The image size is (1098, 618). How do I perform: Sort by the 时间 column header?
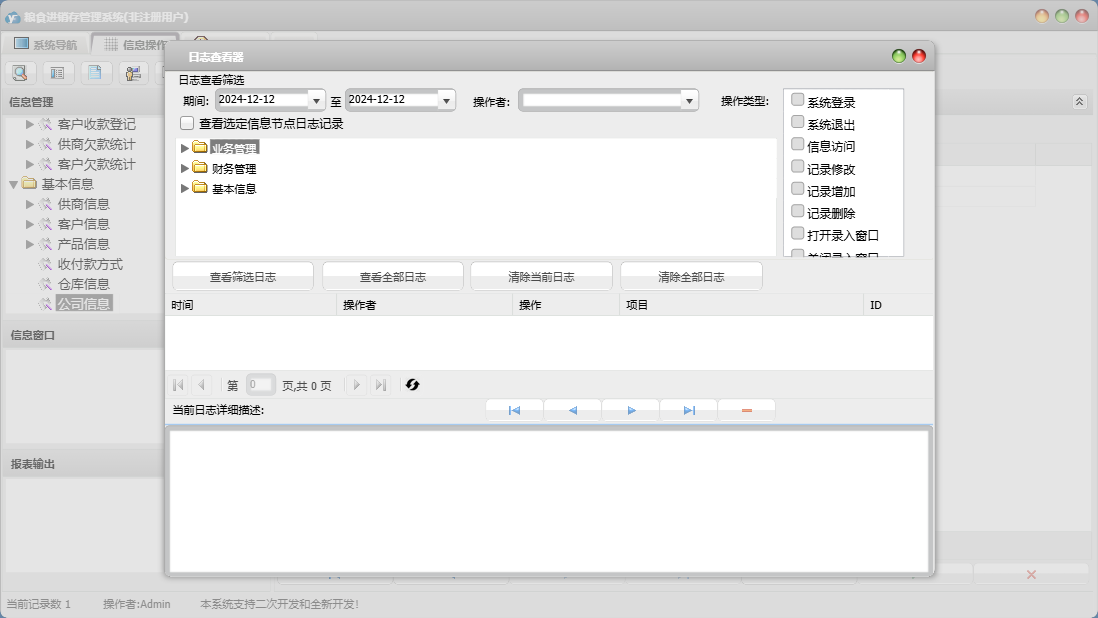[x=251, y=305]
